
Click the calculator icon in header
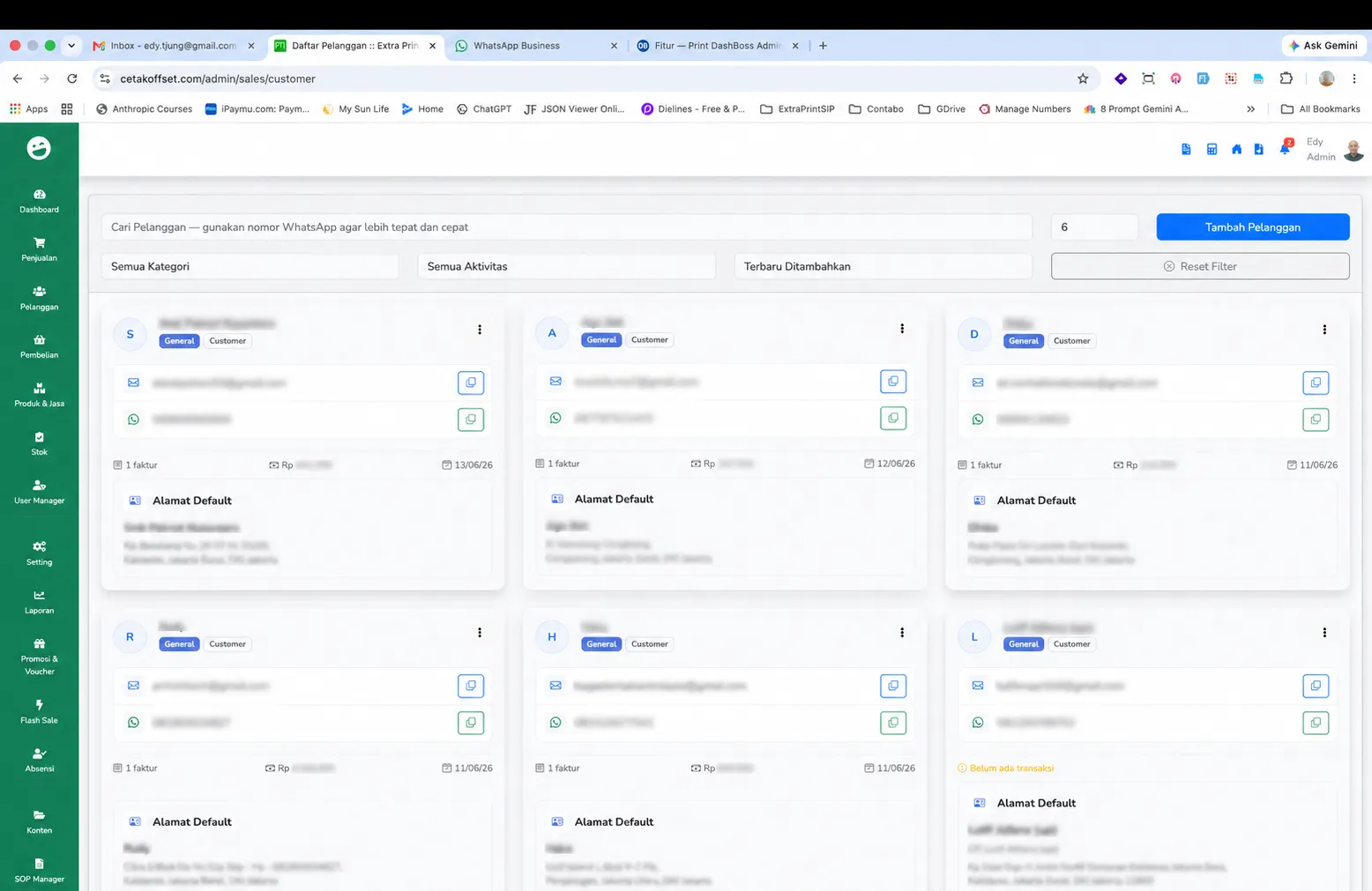point(1212,150)
